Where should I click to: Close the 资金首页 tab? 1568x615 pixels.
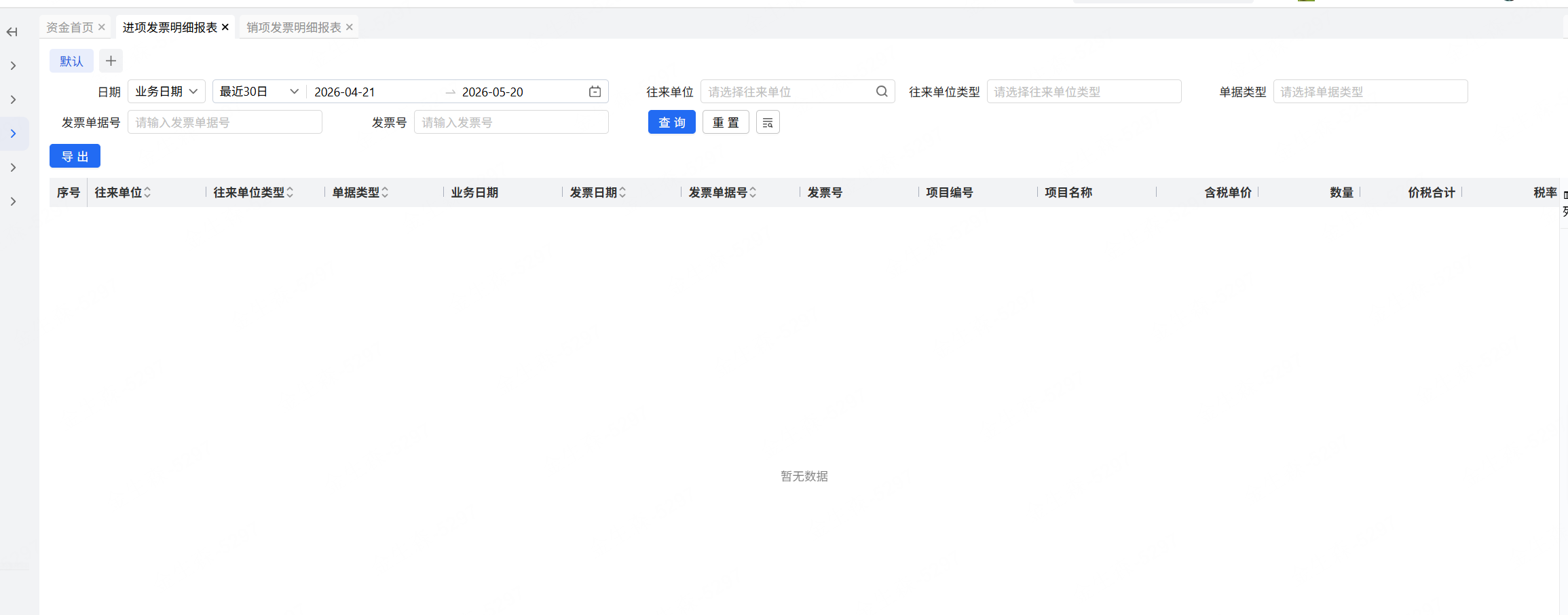102,27
